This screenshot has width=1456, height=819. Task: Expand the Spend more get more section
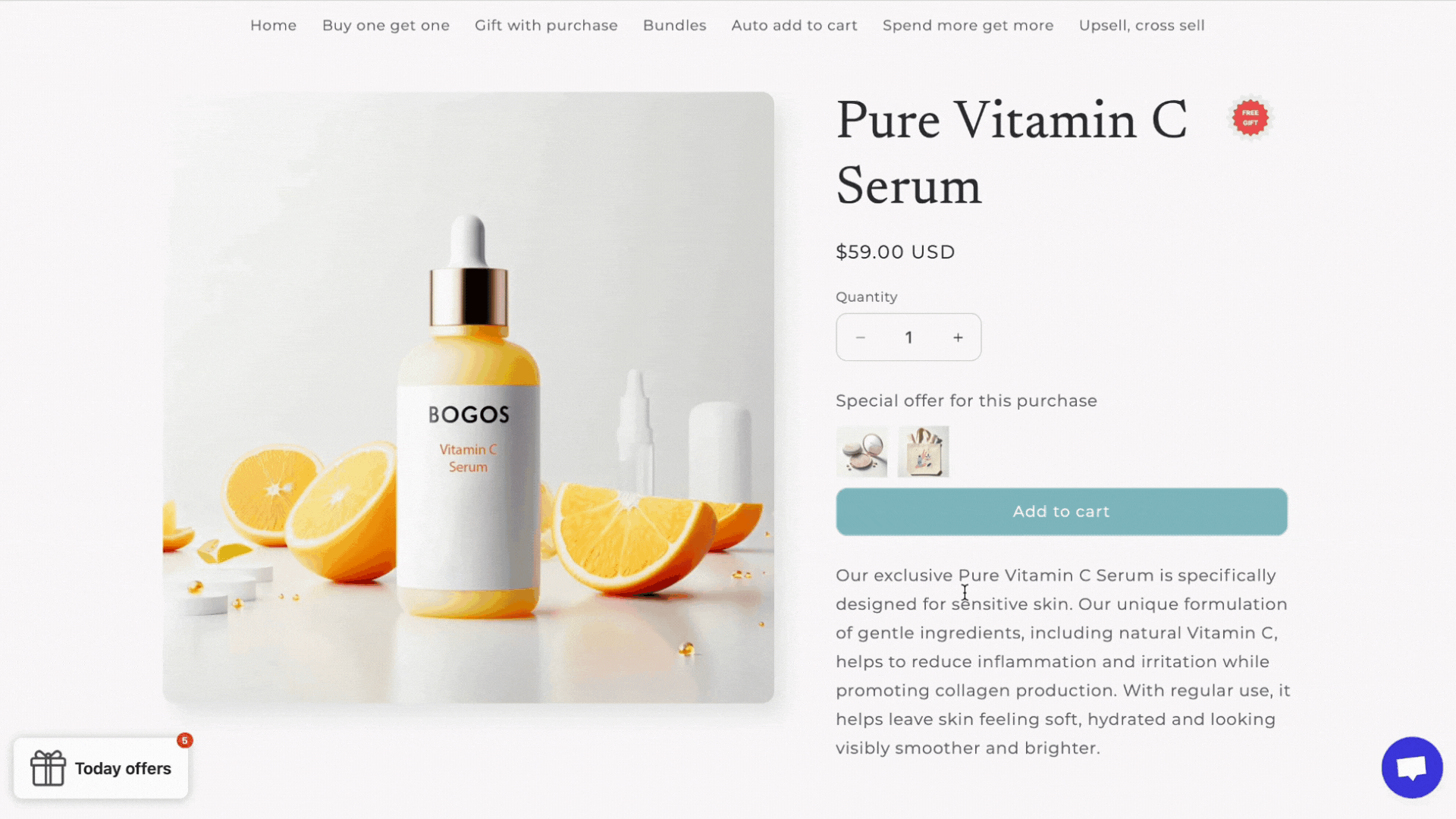pyautogui.click(x=968, y=25)
